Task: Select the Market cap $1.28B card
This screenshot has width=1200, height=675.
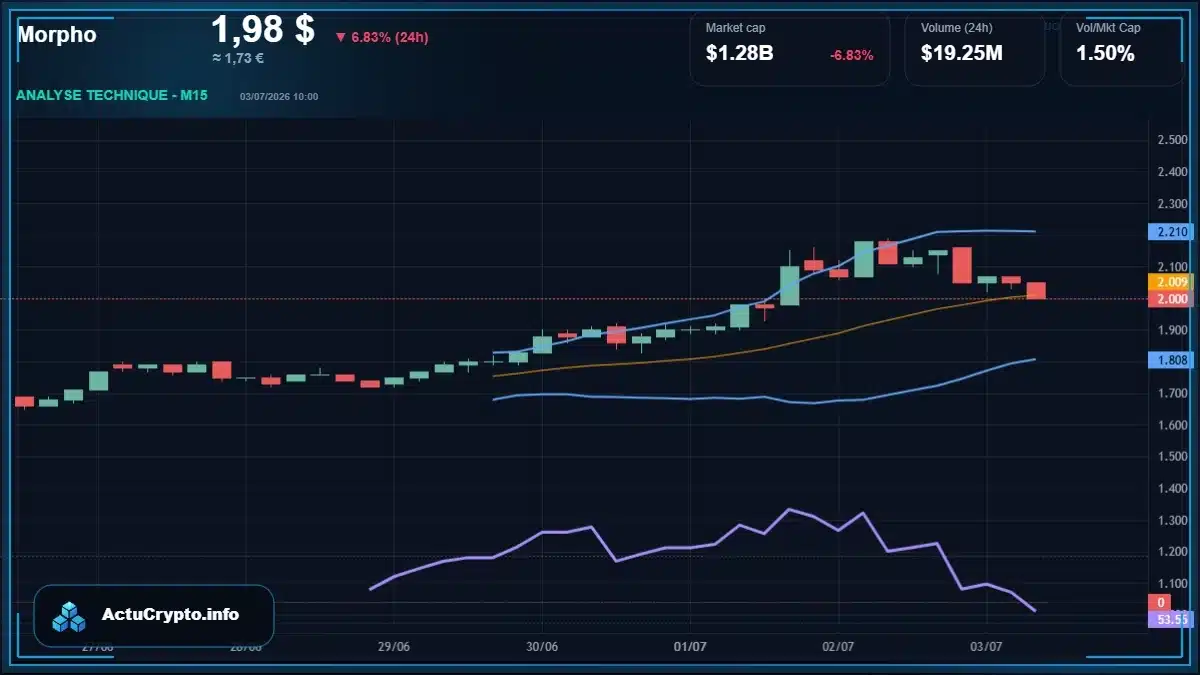Action: pyautogui.click(x=790, y=49)
